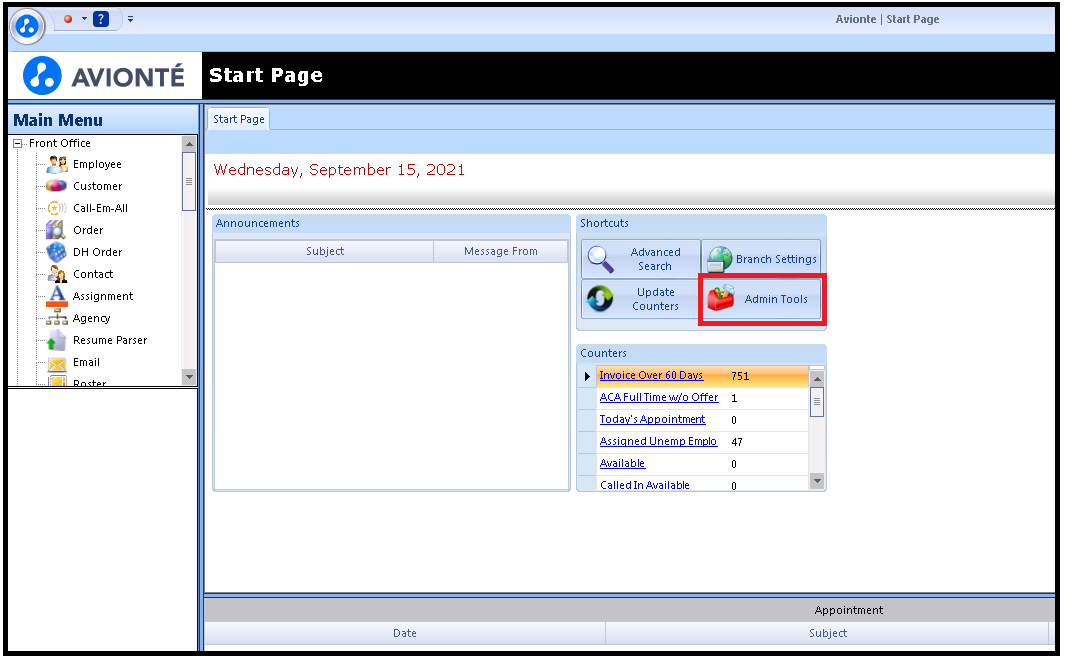
Task: Click the Subject column in Appointment grid
Action: click(x=827, y=633)
